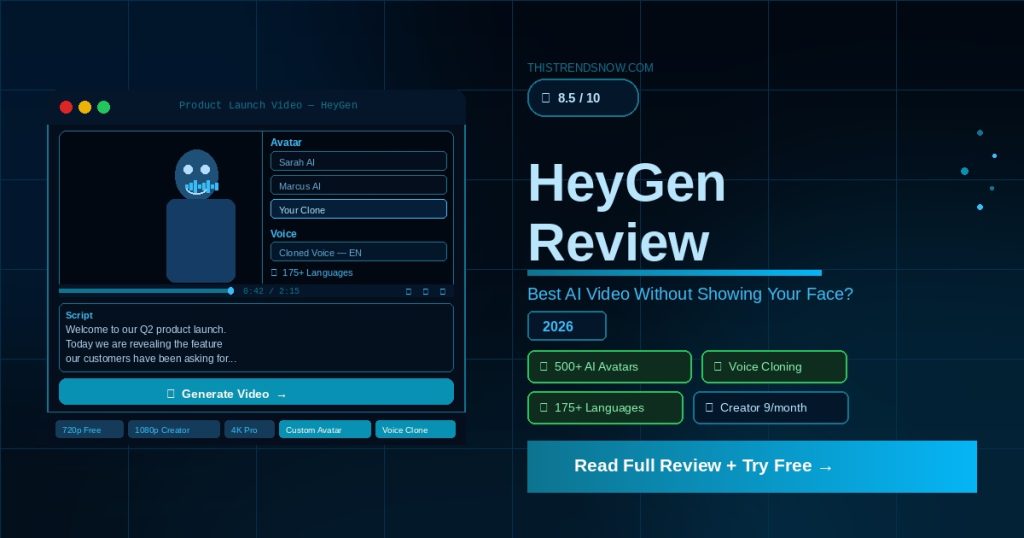Select the Sarah AI avatar option
Screen dimensions: 1024x538
click(358, 162)
